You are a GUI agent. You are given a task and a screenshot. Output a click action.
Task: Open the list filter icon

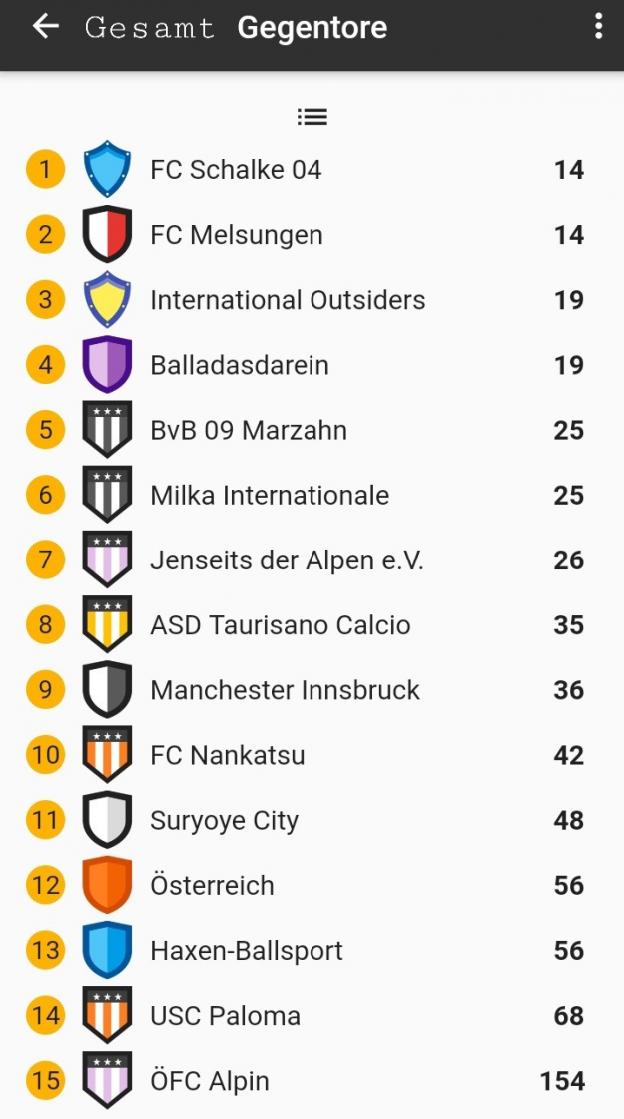pyautogui.click(x=312, y=117)
